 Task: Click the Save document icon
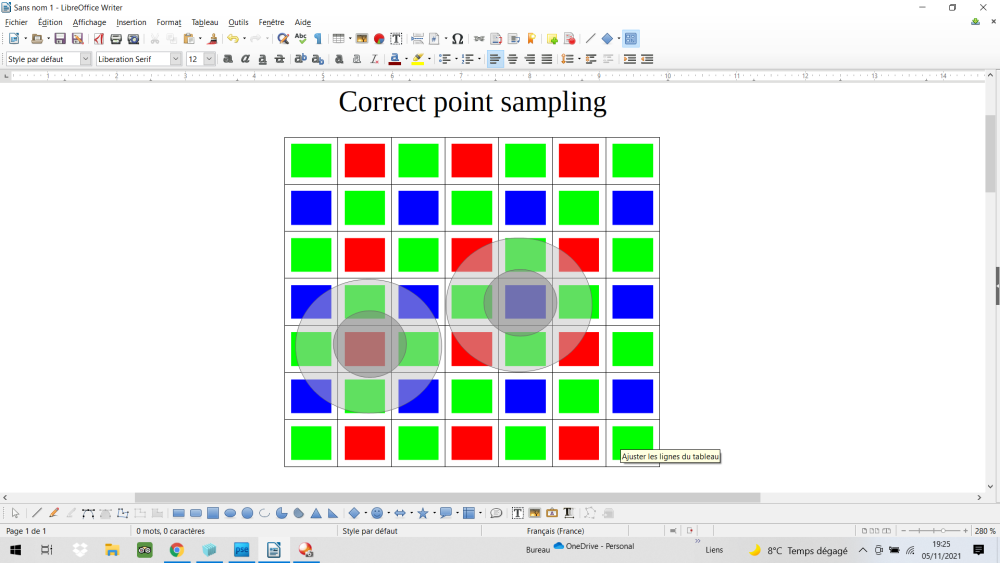click(x=60, y=39)
